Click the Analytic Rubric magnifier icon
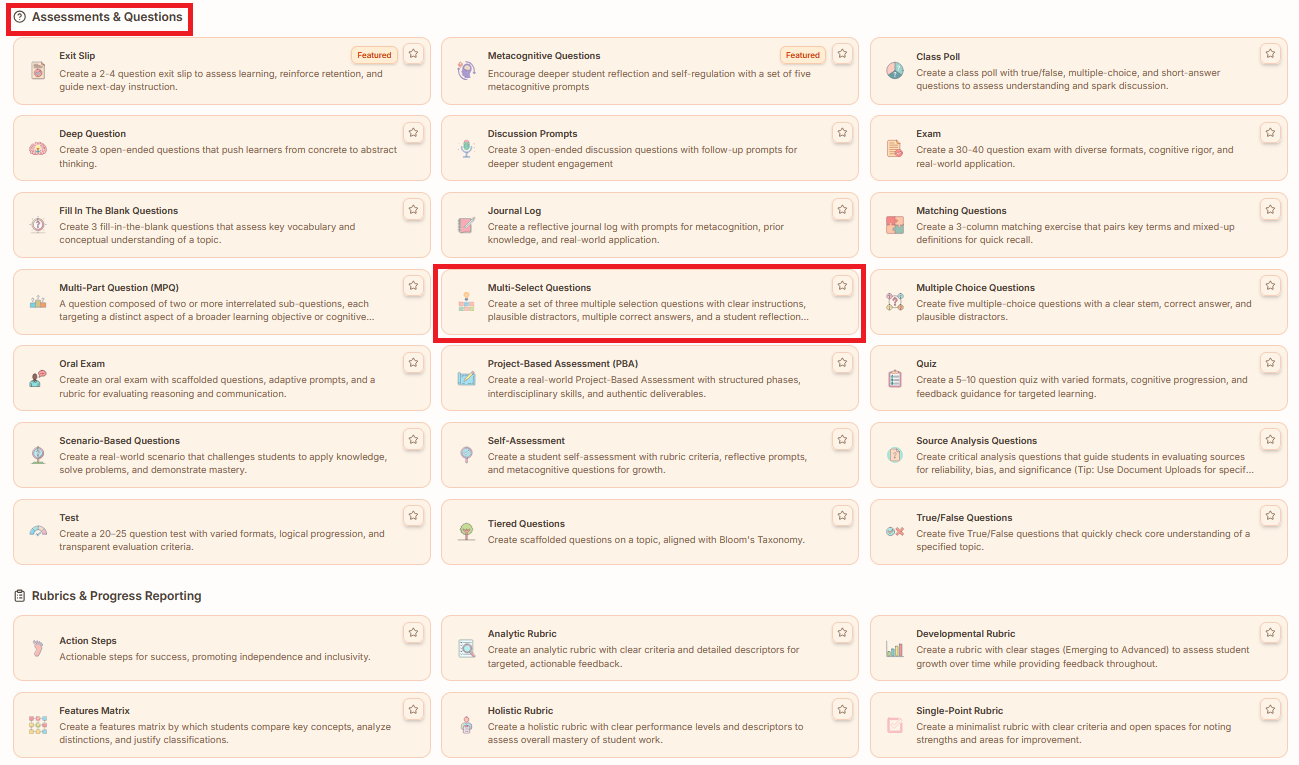Viewport: 1299px width, 765px height. 465,648
